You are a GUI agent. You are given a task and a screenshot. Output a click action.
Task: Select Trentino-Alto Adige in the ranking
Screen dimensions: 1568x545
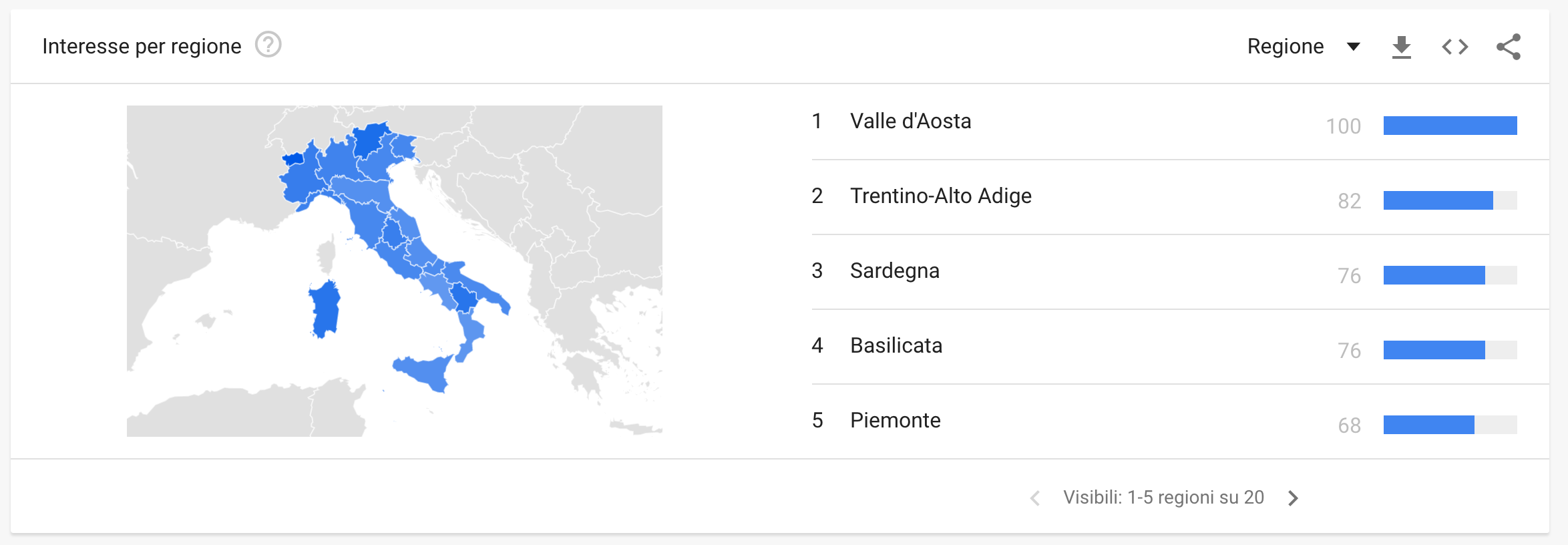940,196
